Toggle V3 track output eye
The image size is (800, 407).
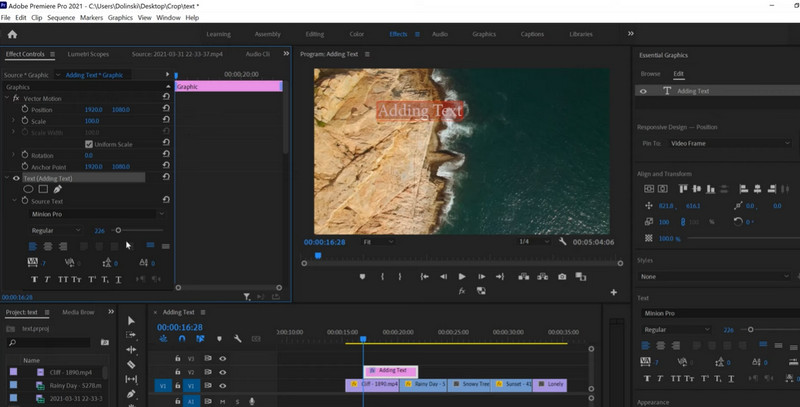(x=222, y=359)
